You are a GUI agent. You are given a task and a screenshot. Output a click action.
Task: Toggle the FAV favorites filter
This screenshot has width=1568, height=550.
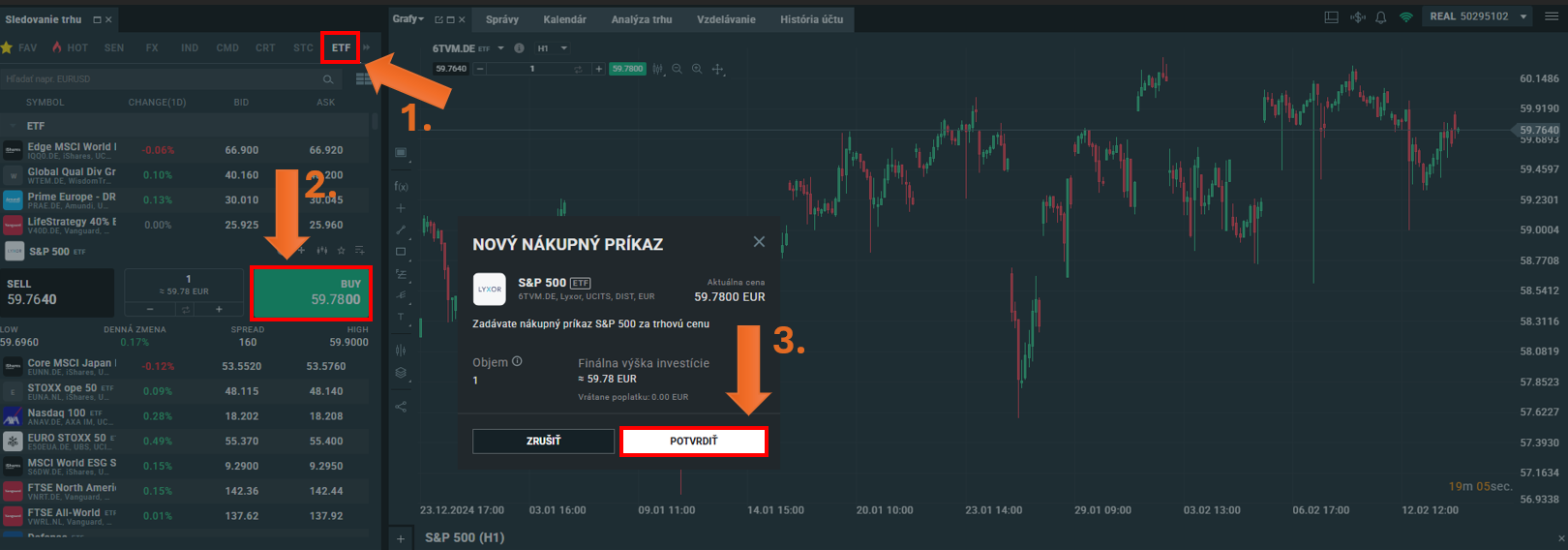(x=19, y=47)
